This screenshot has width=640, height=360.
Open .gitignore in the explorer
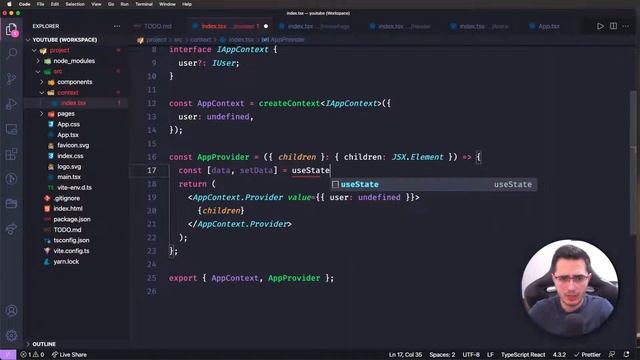point(67,198)
